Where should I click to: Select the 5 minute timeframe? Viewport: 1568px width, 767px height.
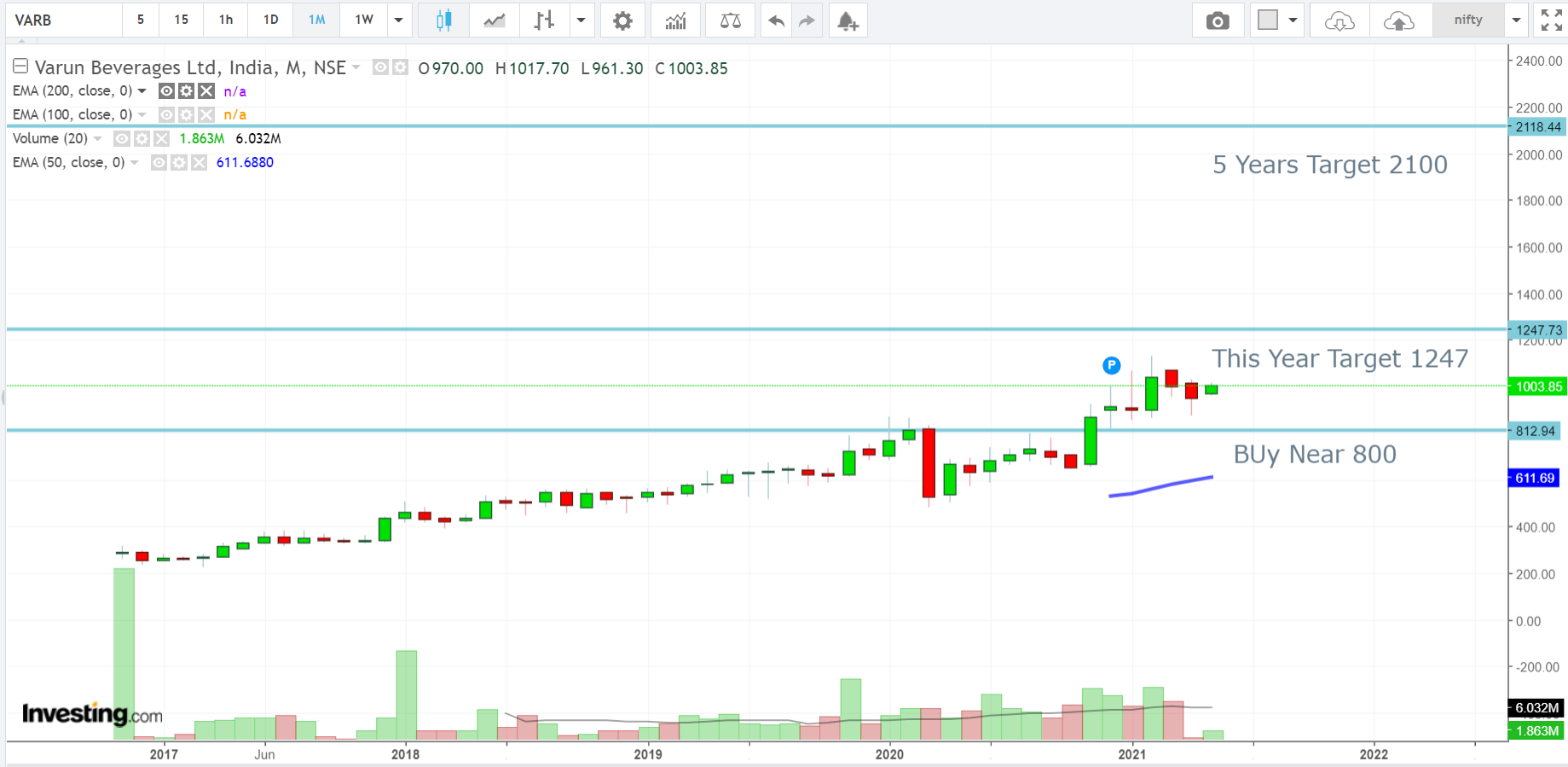[141, 20]
